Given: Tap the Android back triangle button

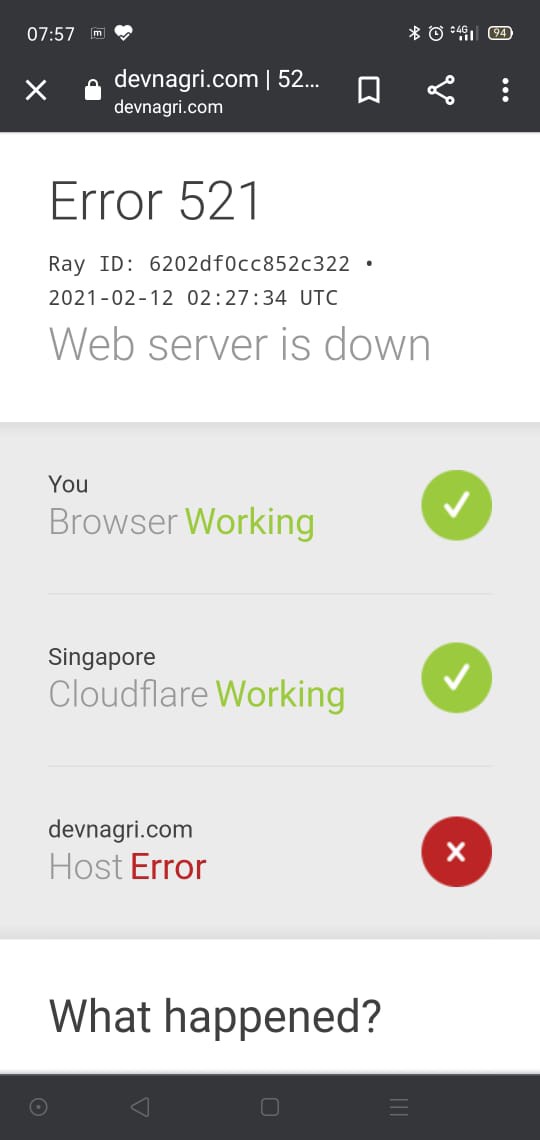Looking at the screenshot, I should (140, 1107).
